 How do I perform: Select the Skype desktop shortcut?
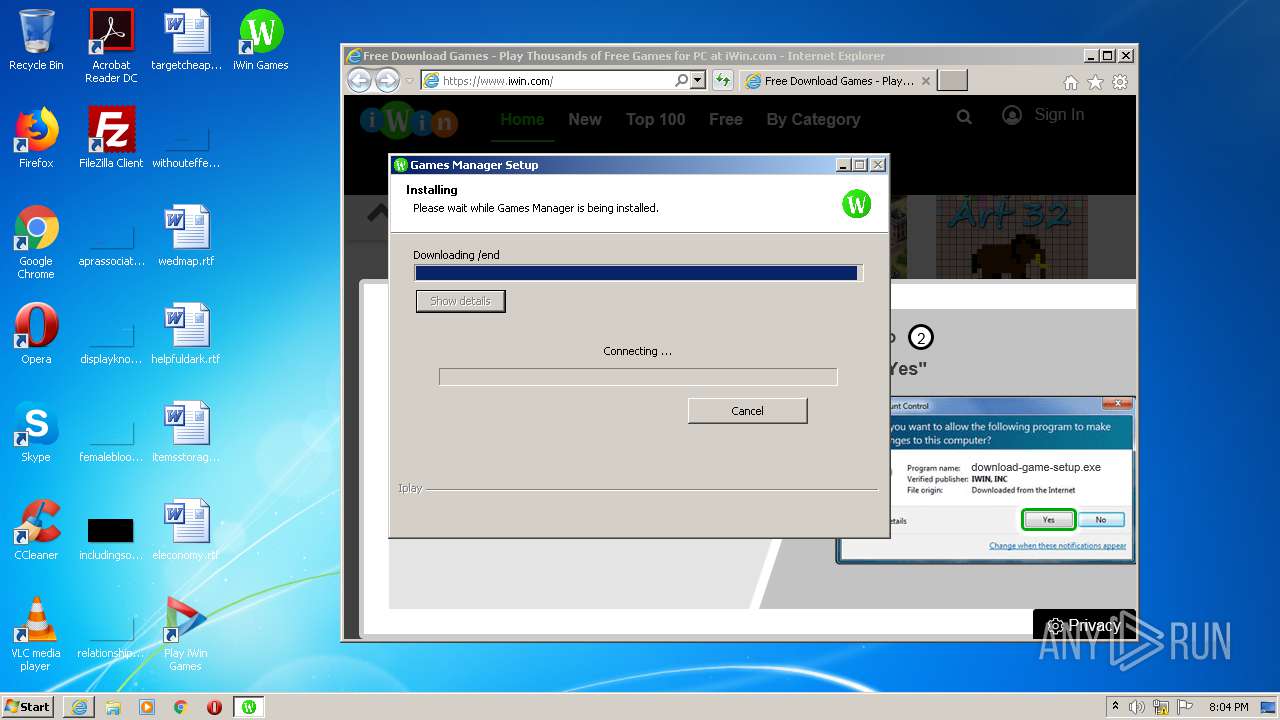point(36,432)
